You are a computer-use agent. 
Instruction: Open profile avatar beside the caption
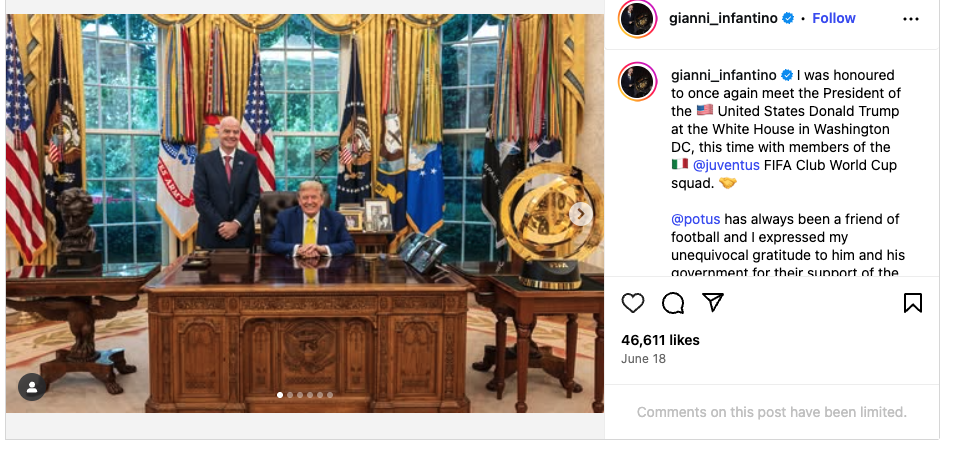tap(638, 81)
